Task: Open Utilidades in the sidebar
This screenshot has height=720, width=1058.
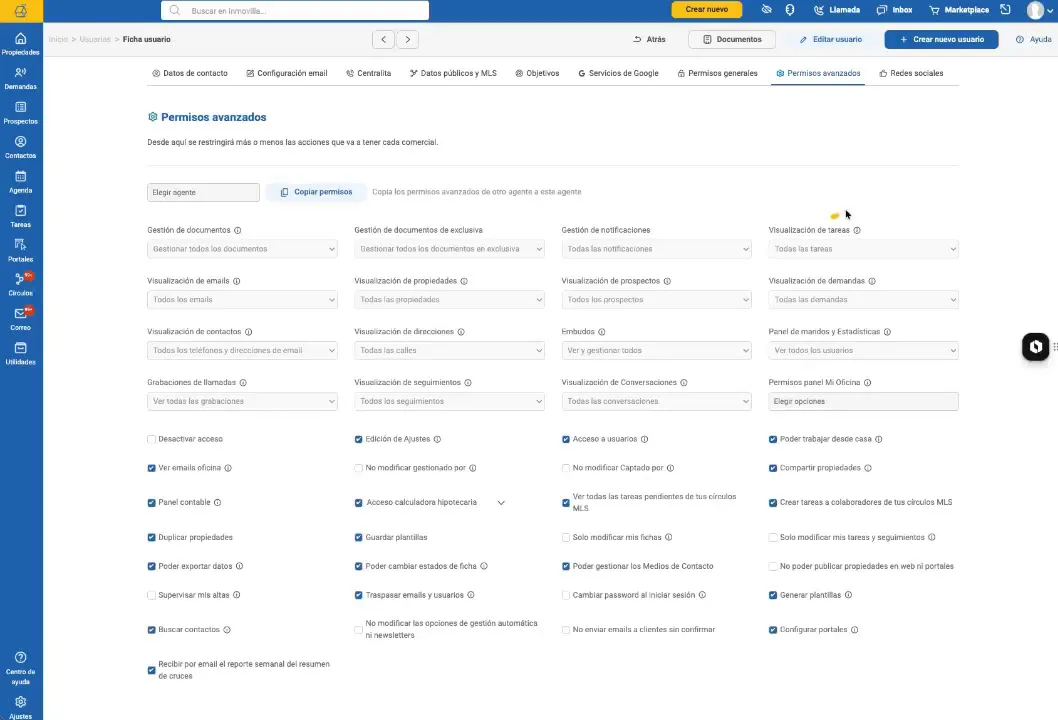Action: (21, 354)
